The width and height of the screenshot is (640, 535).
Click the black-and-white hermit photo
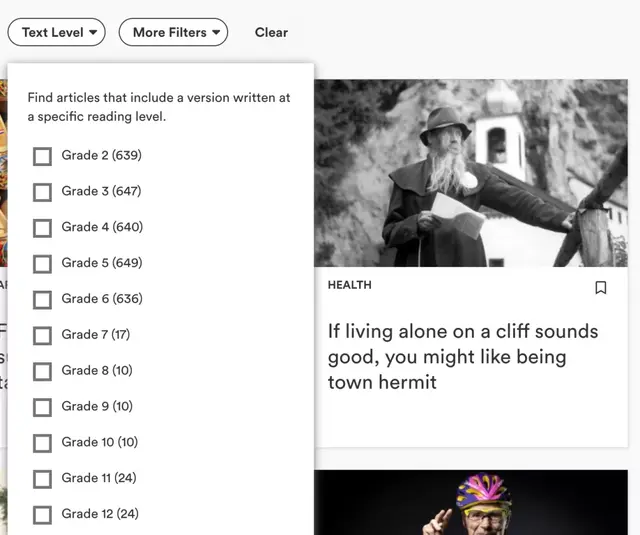[x=471, y=173]
